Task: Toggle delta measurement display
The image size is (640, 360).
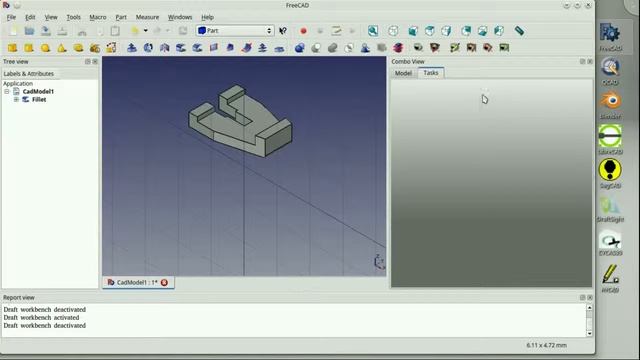Action: tap(504, 48)
